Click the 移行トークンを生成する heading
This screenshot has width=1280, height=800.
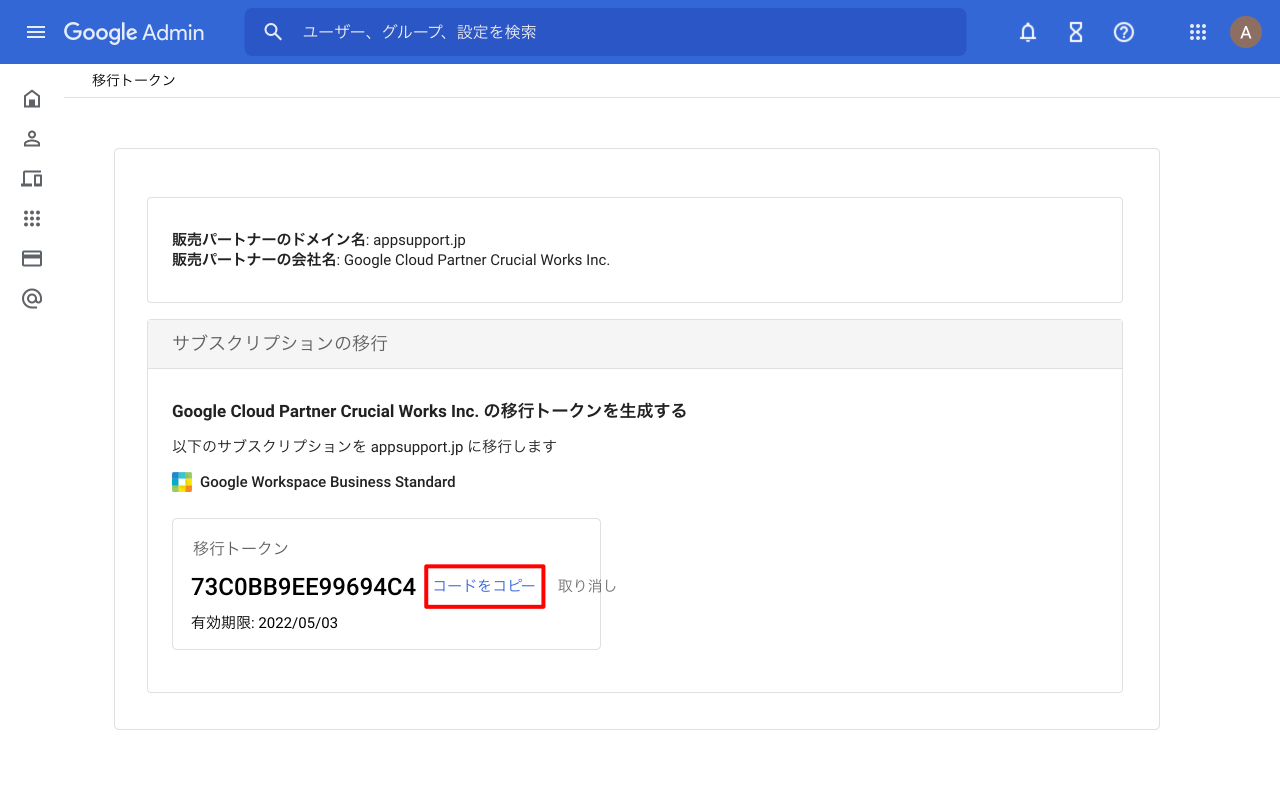click(429, 411)
